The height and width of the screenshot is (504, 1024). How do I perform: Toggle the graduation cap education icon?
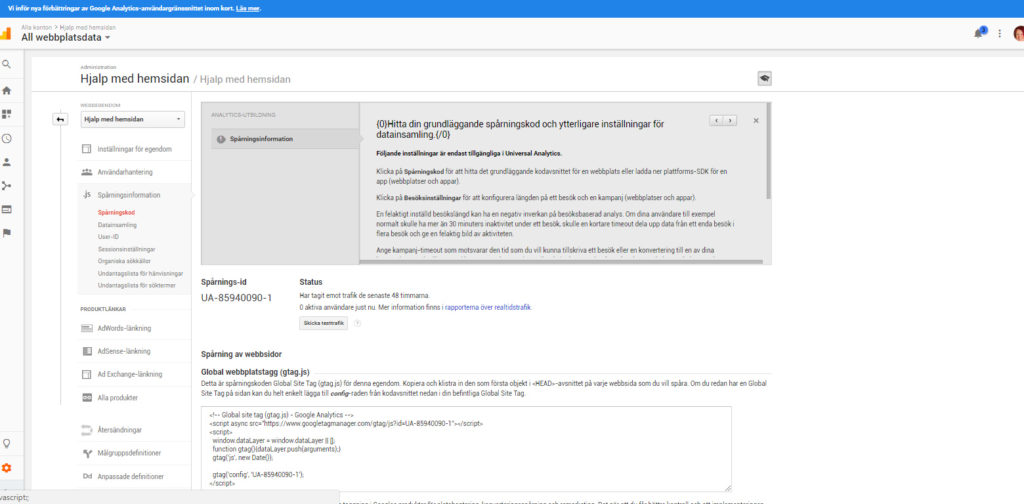click(x=764, y=78)
